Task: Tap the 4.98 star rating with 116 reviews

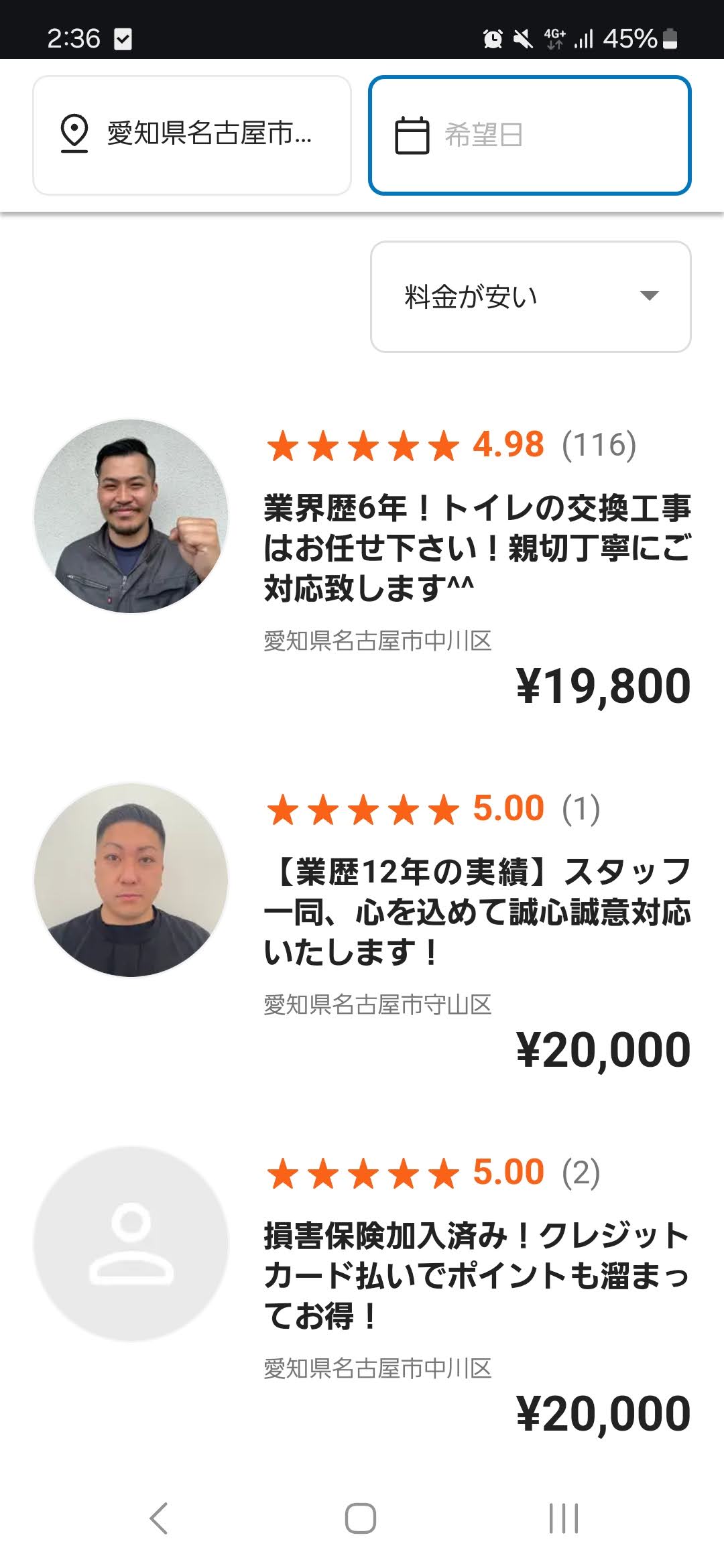Action: point(451,446)
